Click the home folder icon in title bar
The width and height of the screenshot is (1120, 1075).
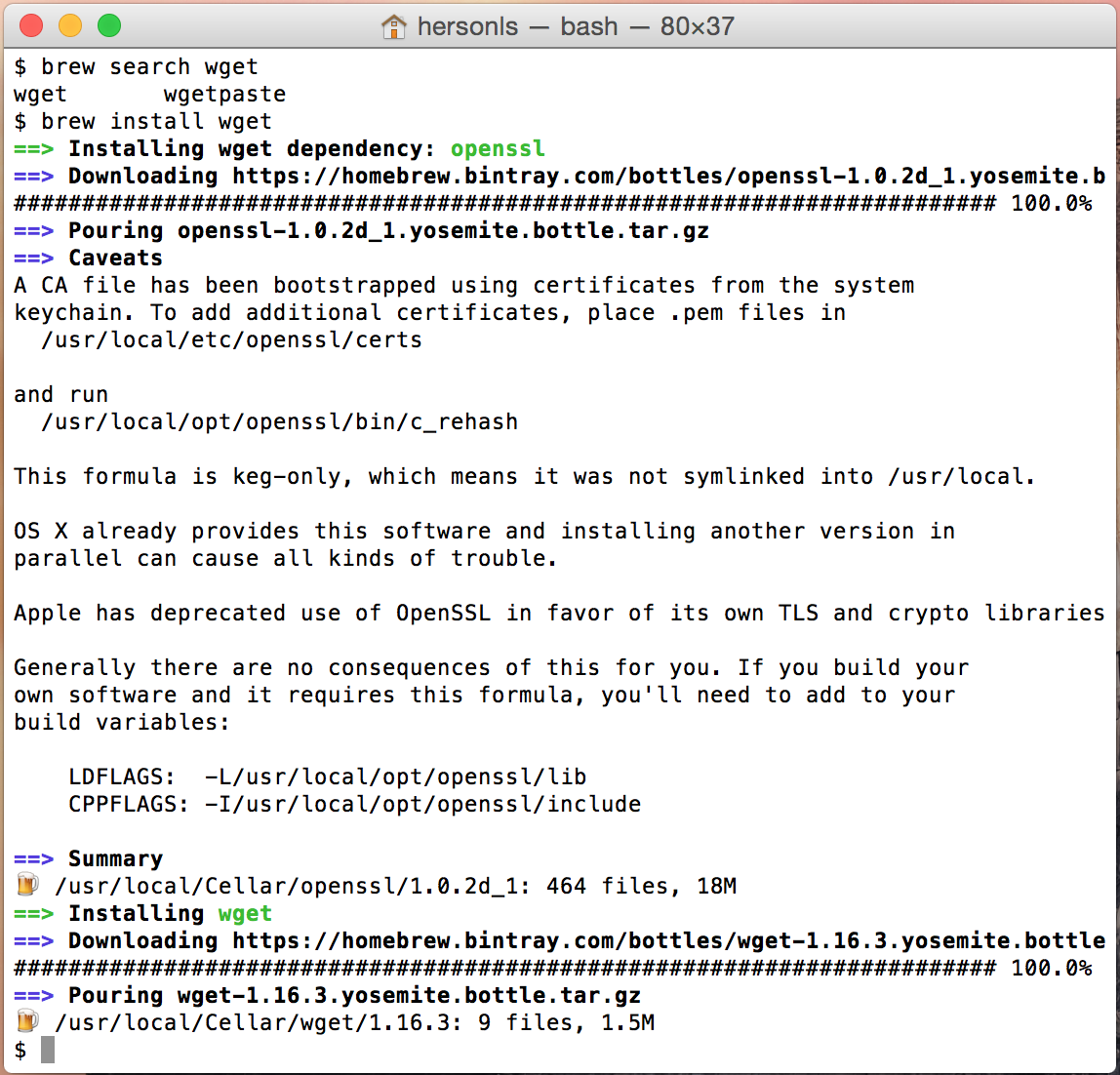(393, 27)
